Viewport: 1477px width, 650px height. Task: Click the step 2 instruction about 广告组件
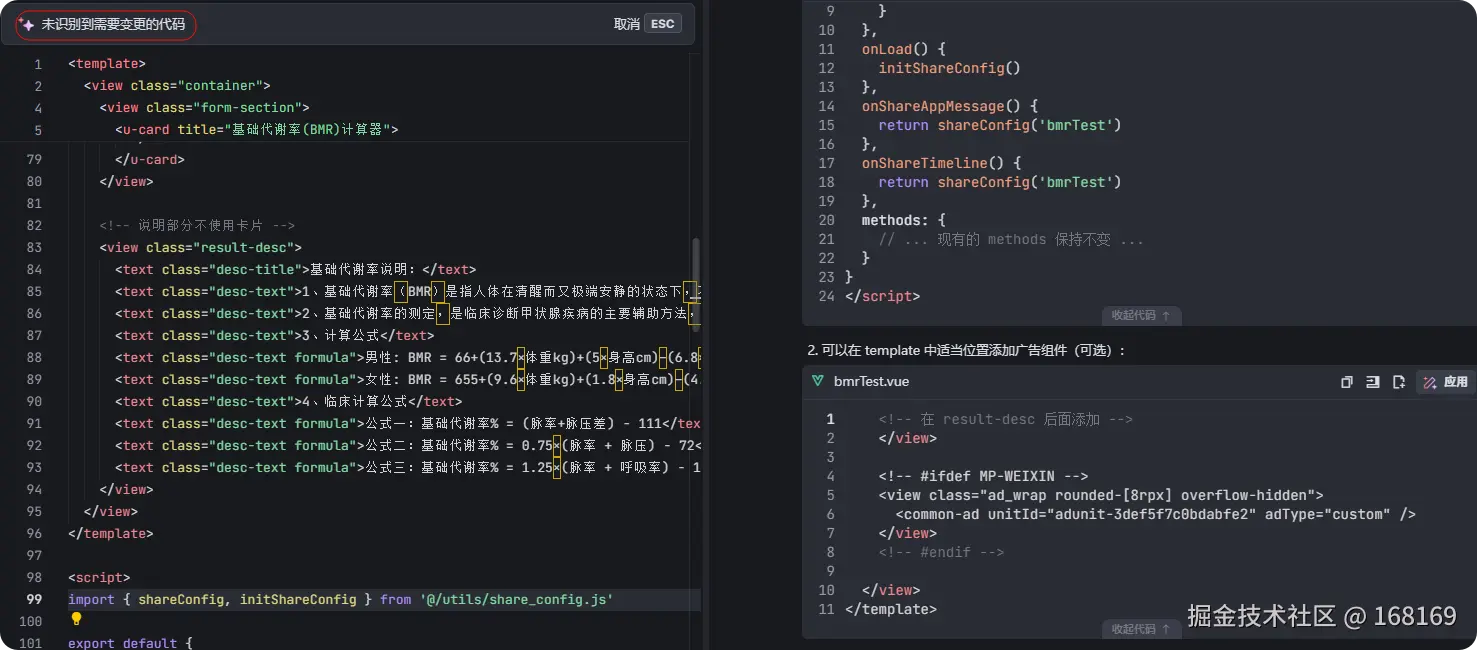tap(967, 351)
